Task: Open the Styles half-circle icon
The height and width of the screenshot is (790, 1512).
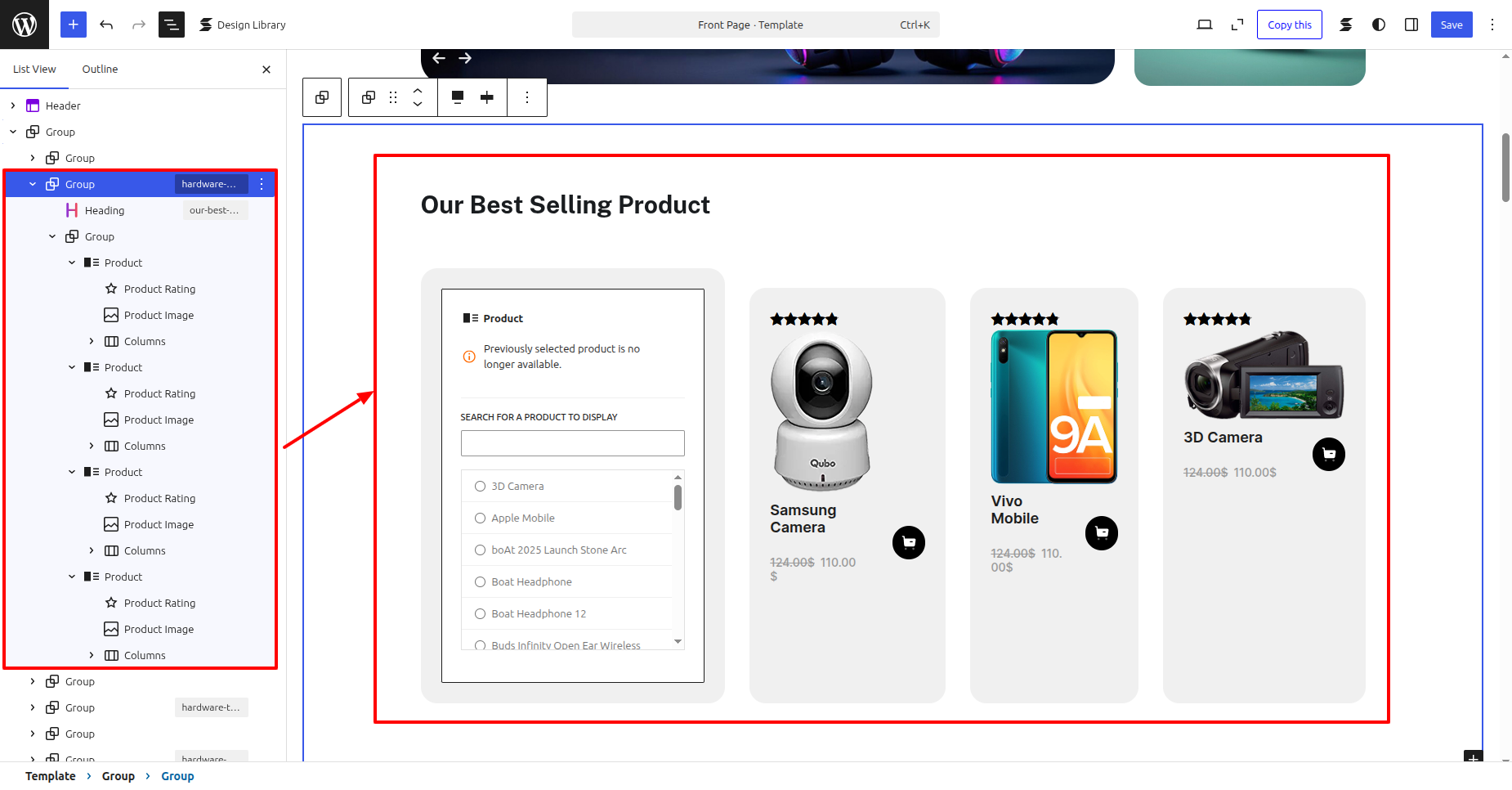Action: click(x=1379, y=25)
